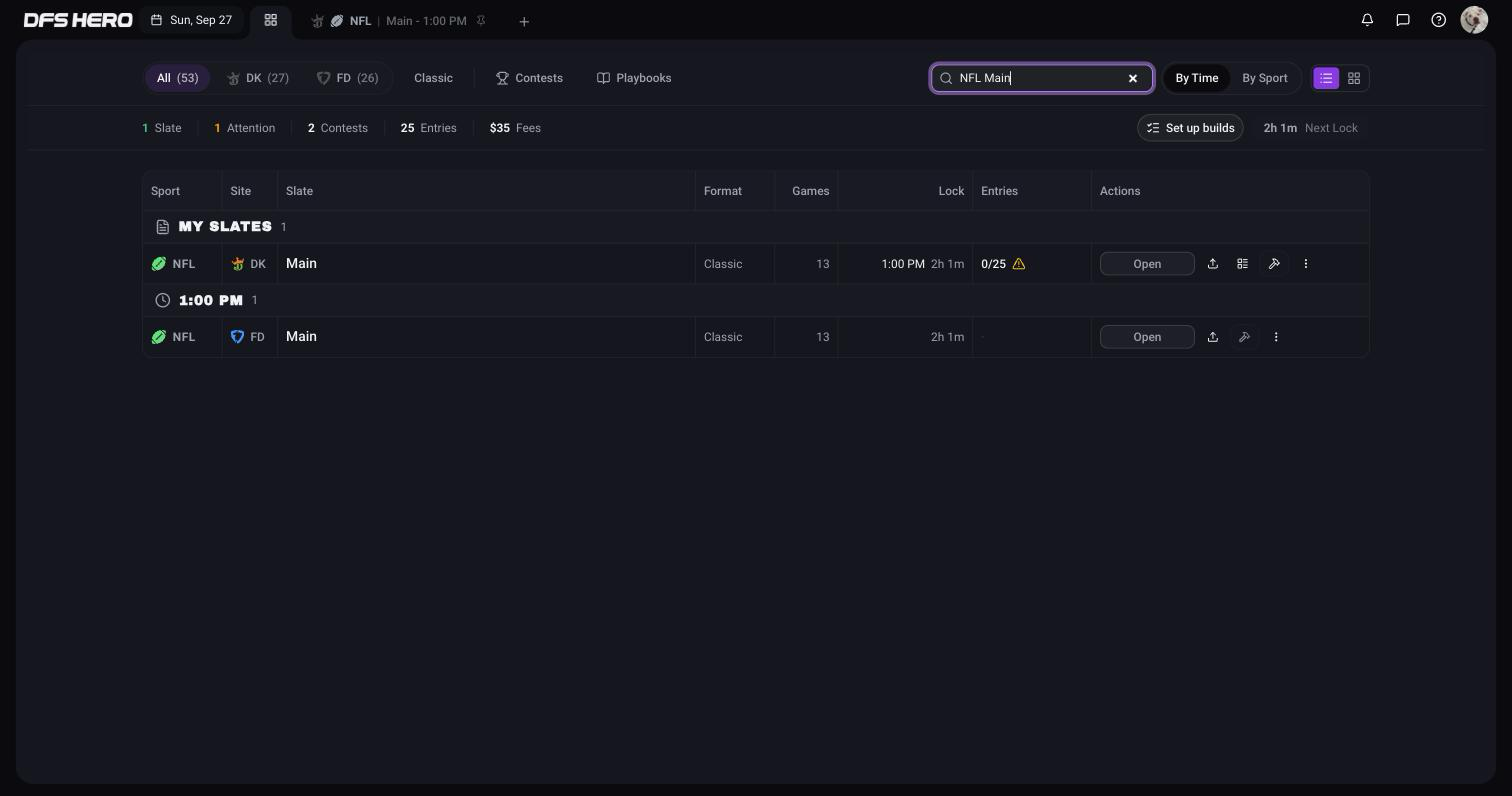Open the build list icon for DK Main
This screenshot has height=796, width=1512.
pos(1242,264)
